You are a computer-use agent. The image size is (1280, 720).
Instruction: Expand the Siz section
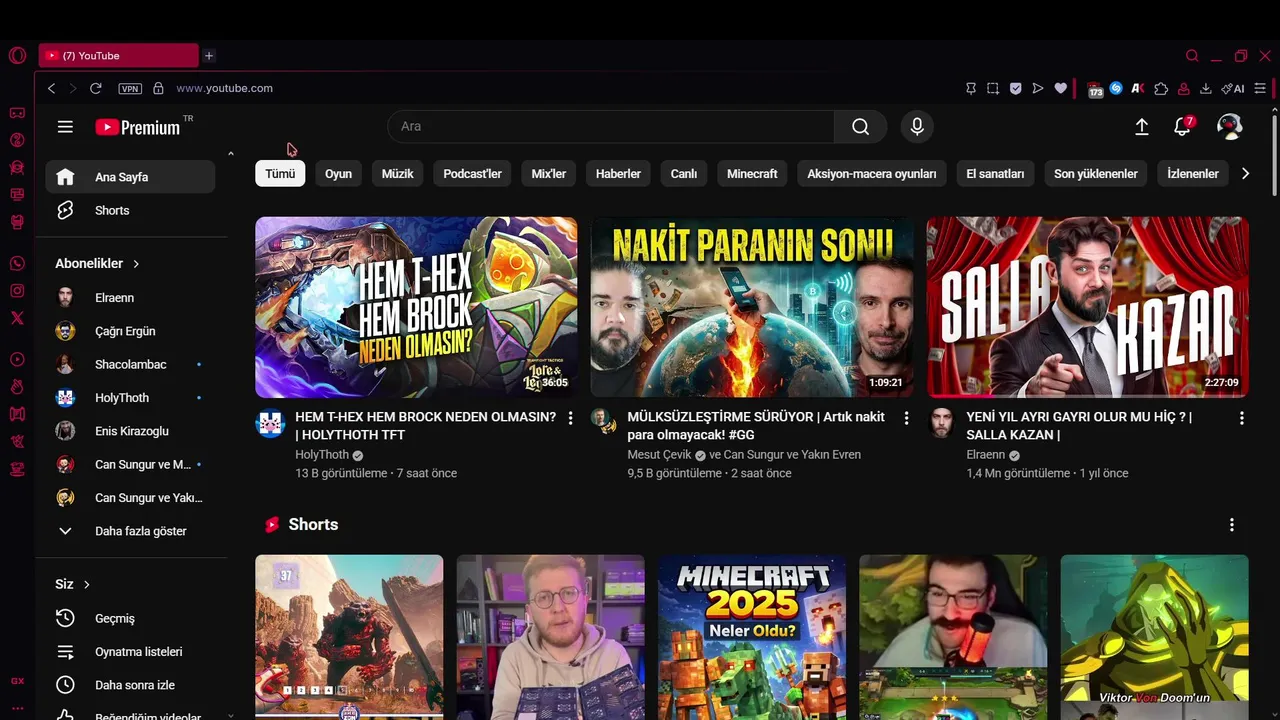tap(73, 584)
